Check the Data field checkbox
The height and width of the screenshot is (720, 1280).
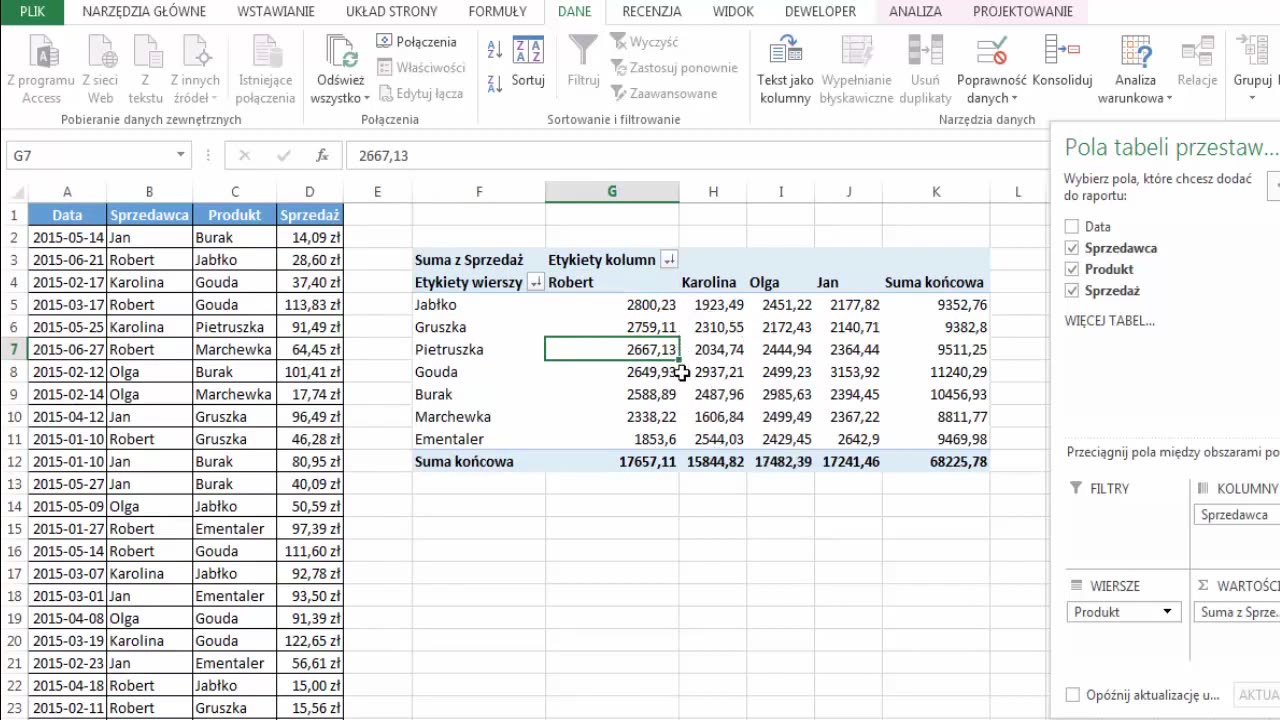coord(1073,227)
